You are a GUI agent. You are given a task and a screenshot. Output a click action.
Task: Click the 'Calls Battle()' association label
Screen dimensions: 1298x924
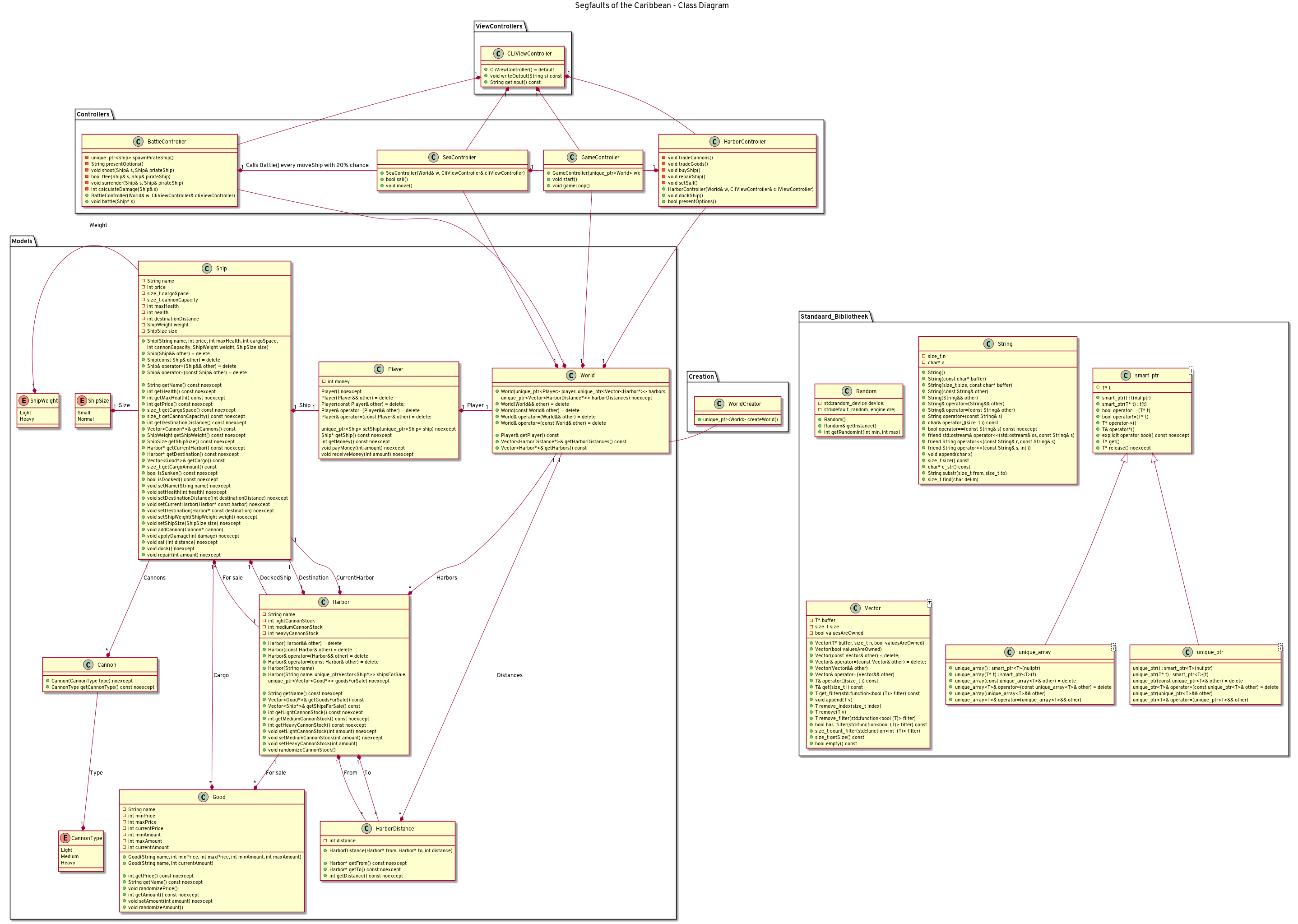[x=307, y=165]
